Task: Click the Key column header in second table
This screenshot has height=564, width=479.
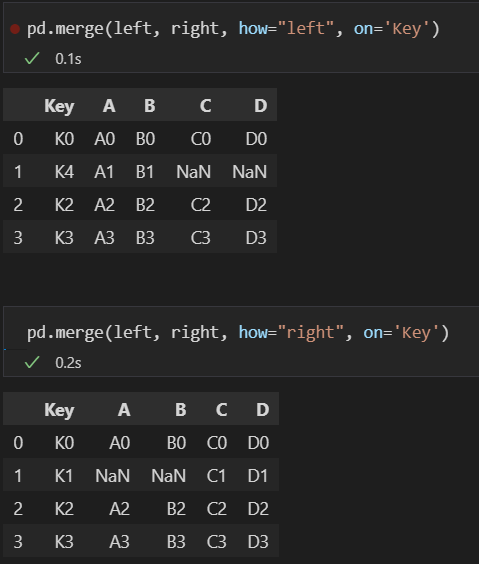Action: pos(59,410)
